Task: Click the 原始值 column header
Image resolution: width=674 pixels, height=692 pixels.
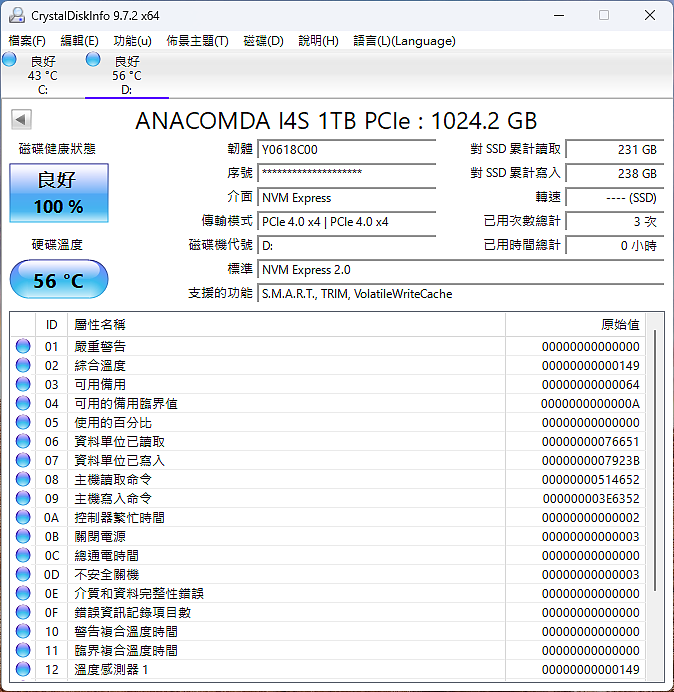Action: coord(575,325)
